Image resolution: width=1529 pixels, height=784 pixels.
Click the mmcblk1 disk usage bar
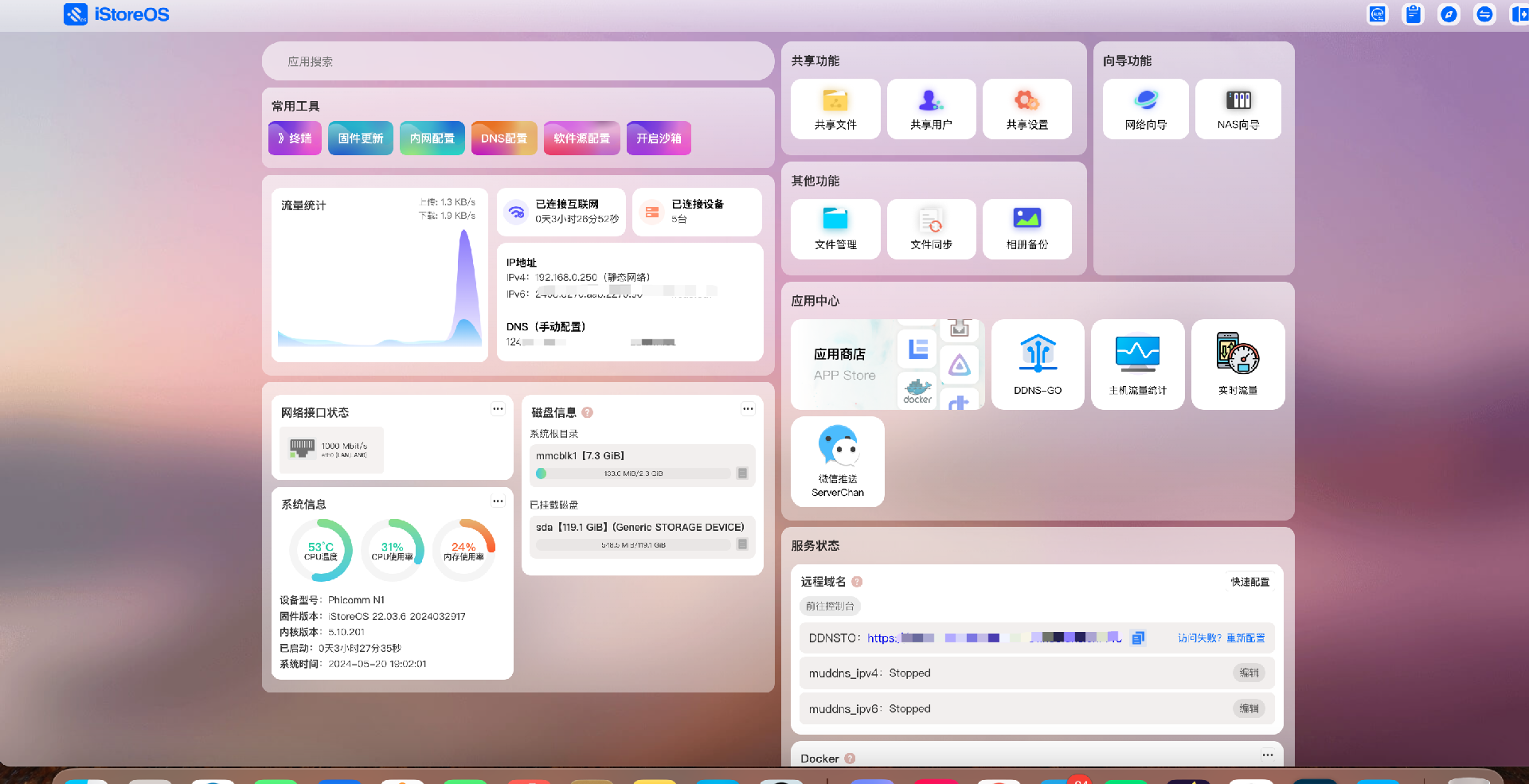point(633,474)
